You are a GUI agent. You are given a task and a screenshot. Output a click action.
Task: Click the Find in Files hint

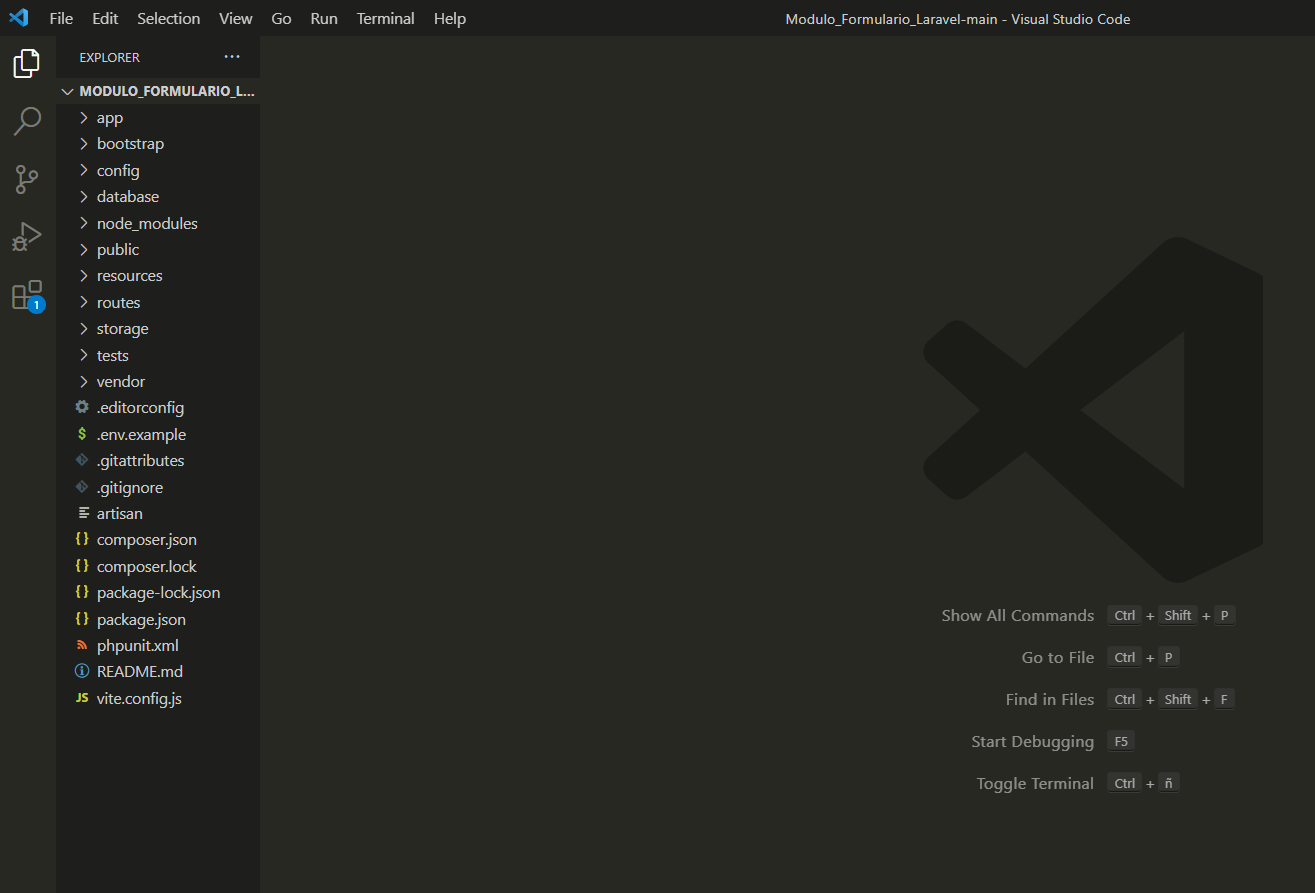(x=1050, y=699)
